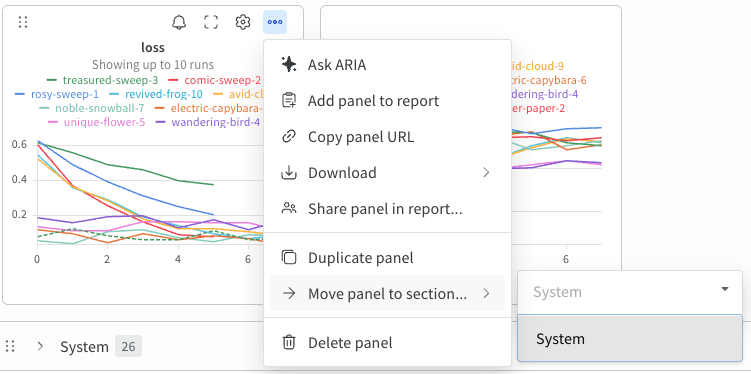This screenshot has width=751, height=374.
Task: Toggle unique-flower-5 legend entry
Action: click(96, 122)
